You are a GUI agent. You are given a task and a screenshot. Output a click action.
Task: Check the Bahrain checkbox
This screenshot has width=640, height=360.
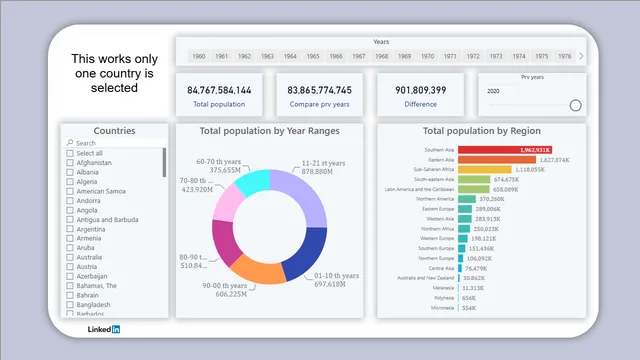pos(70,295)
